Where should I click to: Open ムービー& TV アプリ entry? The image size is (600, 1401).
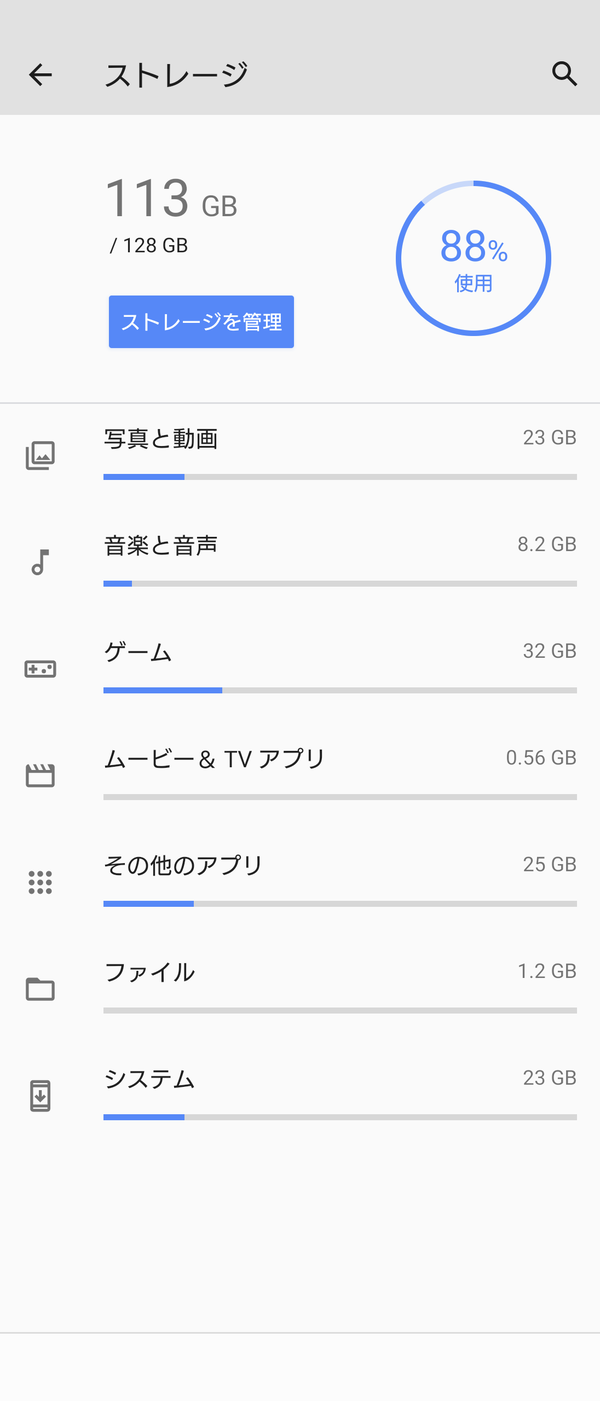[300, 776]
